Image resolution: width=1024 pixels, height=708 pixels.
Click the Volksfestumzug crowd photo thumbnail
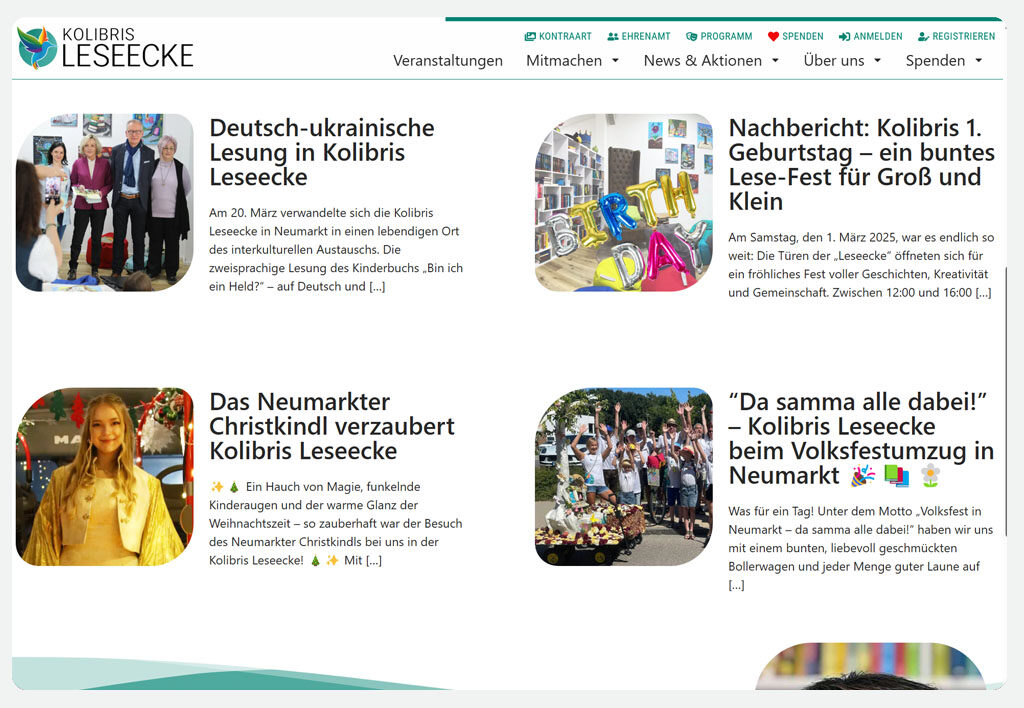tap(624, 477)
